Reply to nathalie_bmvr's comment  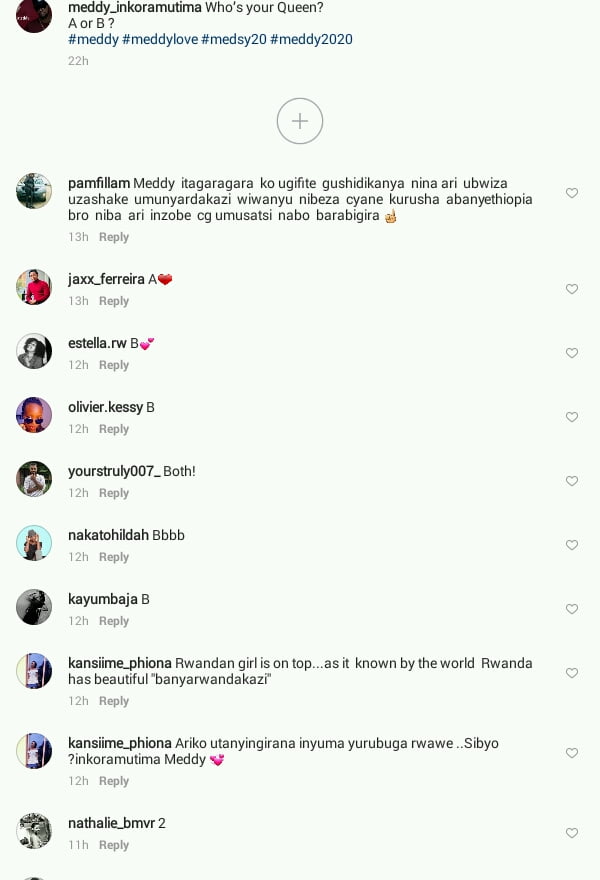click(114, 845)
